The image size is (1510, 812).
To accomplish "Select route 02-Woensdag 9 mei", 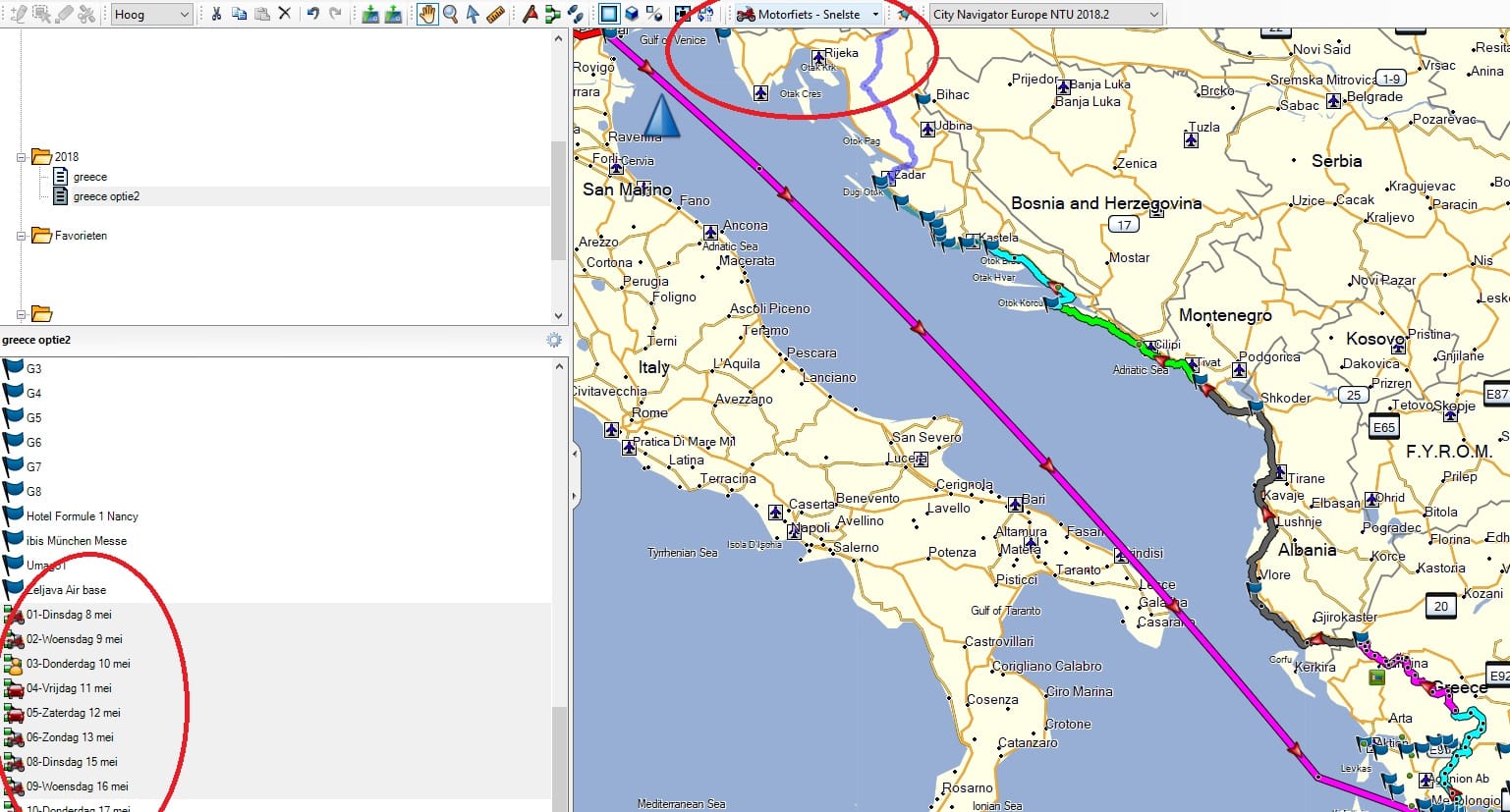I will (275, 639).
